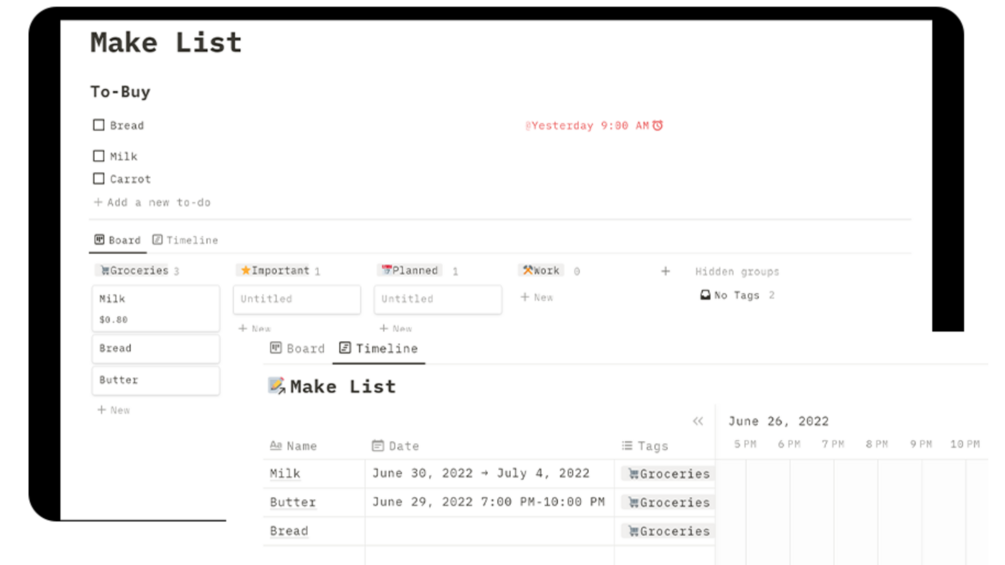The image size is (1005, 565).
Task: Click the To-Buy heading
Action: [x=120, y=92]
